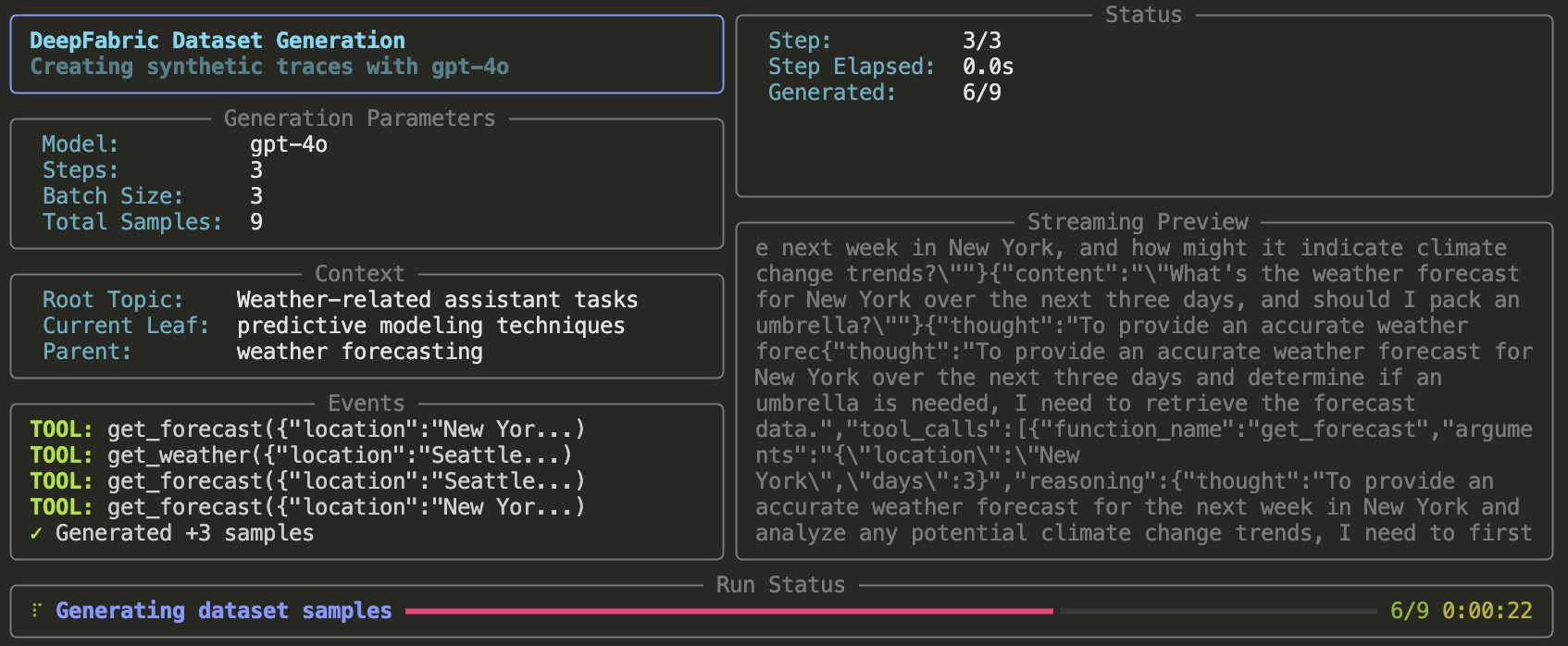Click the step value 3/3
The height and width of the screenshot is (646, 1568).
pyautogui.click(x=982, y=41)
